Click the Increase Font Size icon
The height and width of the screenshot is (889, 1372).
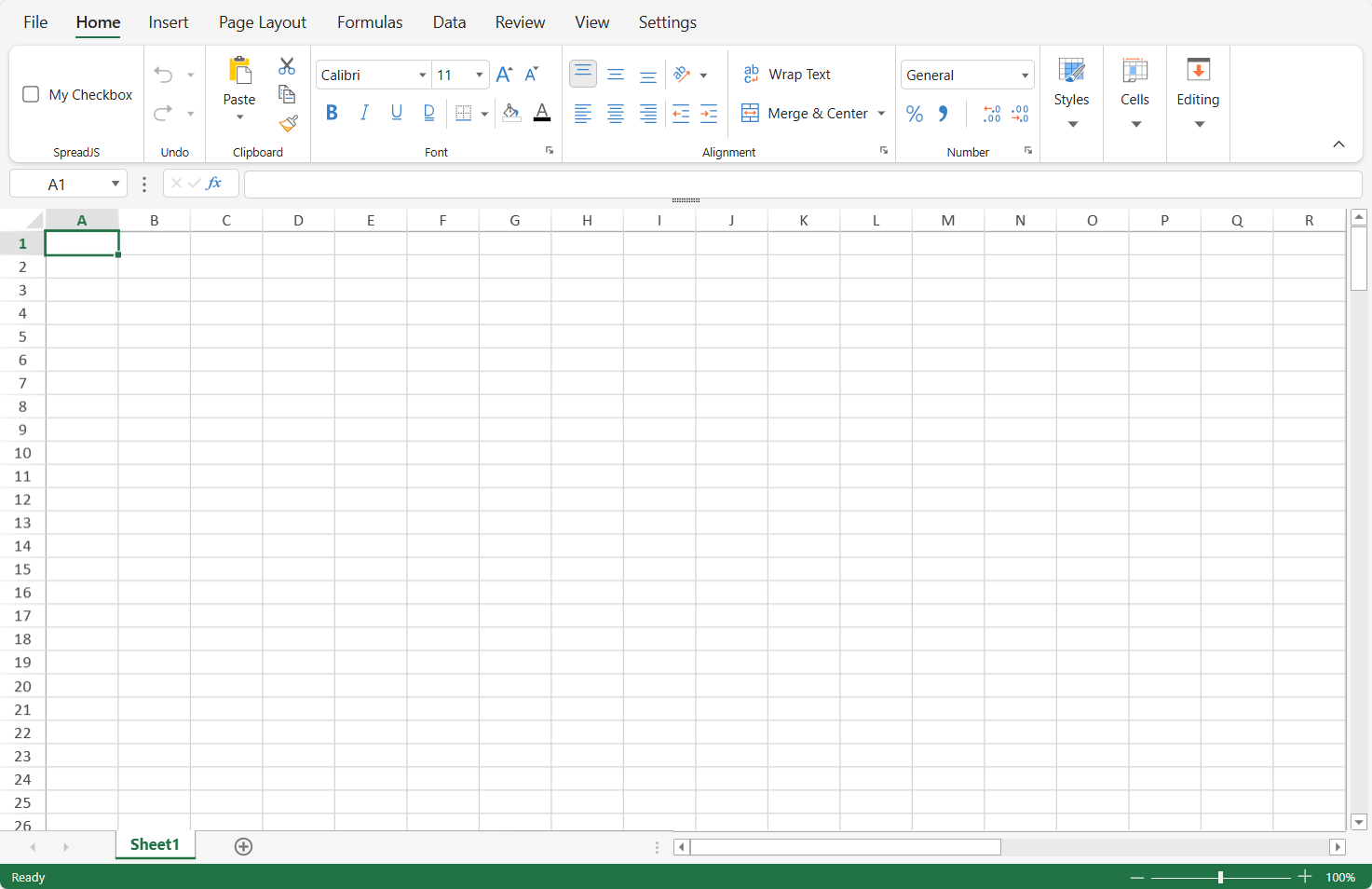[504, 75]
